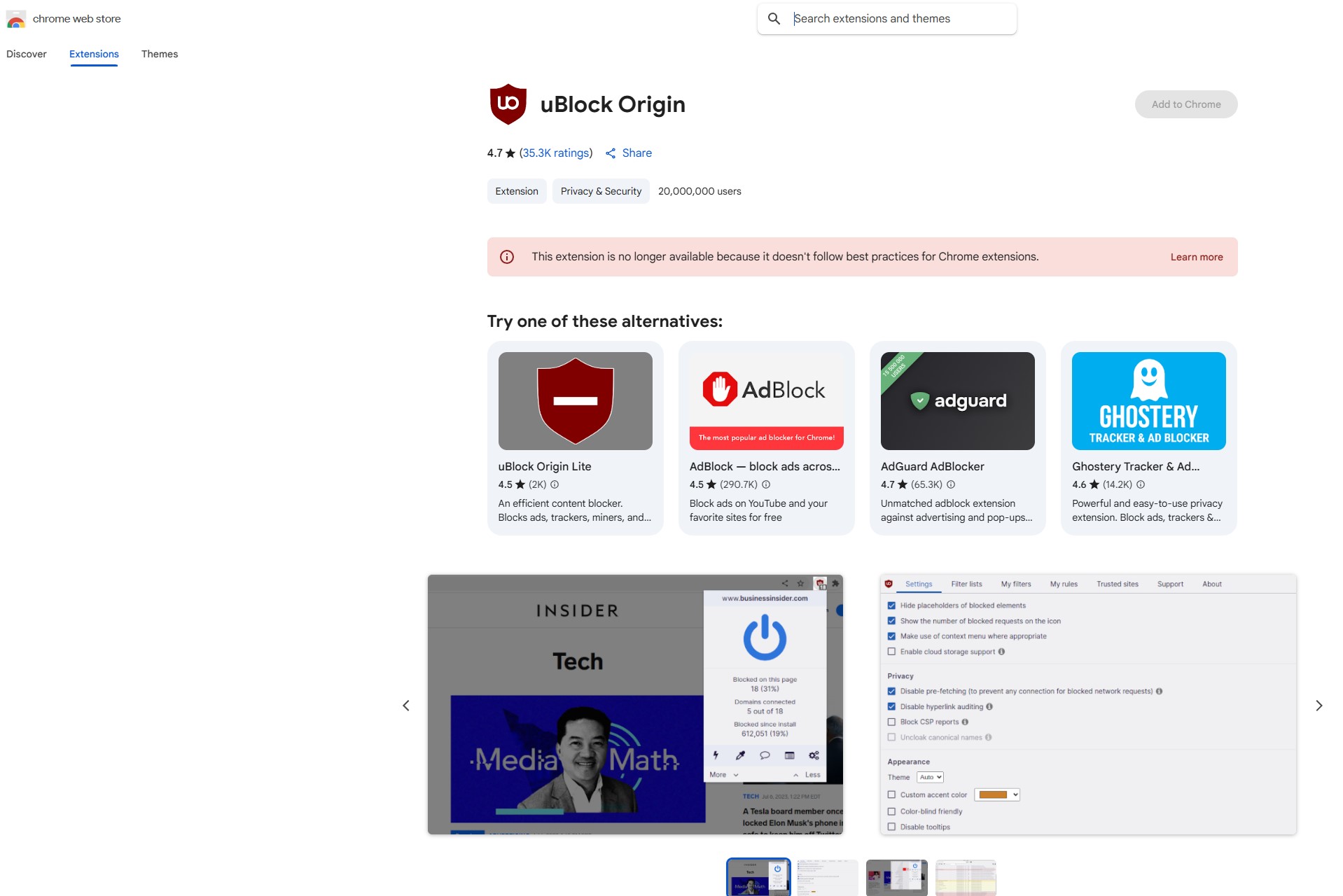
Task: Click the Chrome Web Store logo icon
Action: click(15, 19)
